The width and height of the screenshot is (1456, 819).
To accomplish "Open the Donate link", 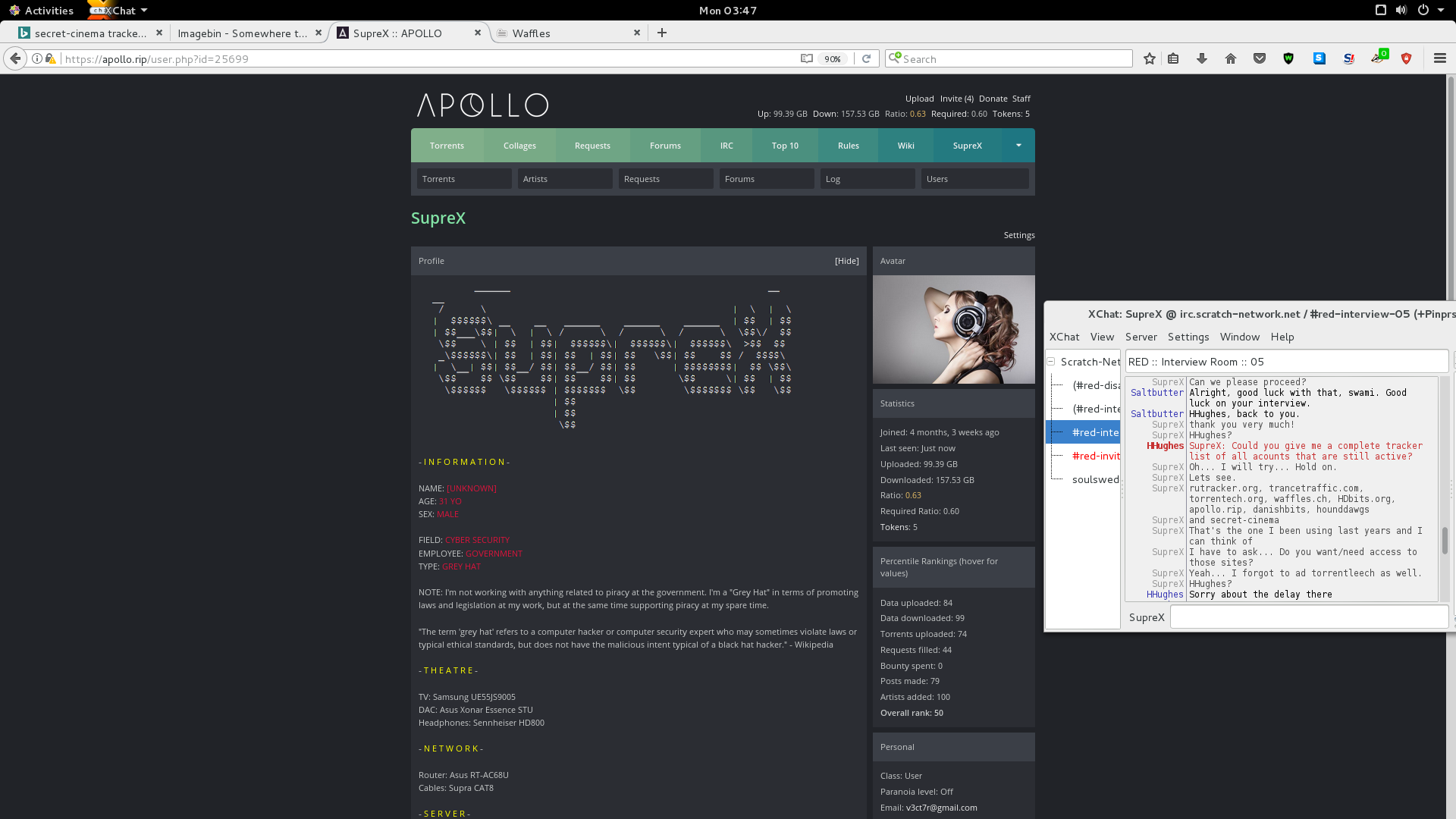I will tap(993, 99).
